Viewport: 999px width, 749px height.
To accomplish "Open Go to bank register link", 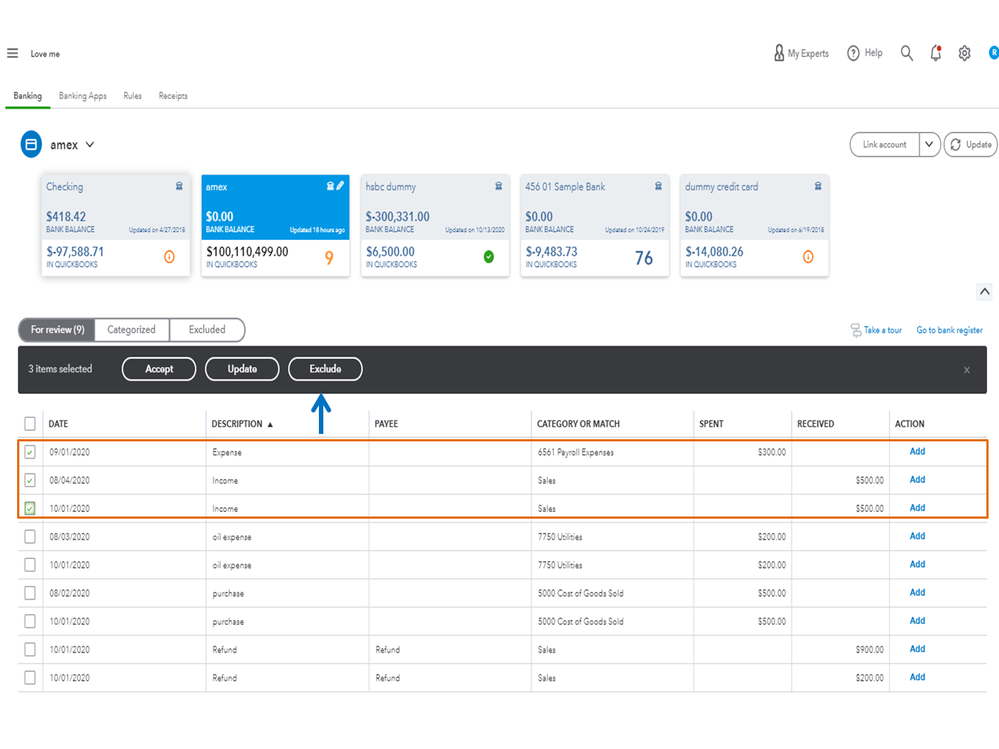I will [x=949, y=330].
